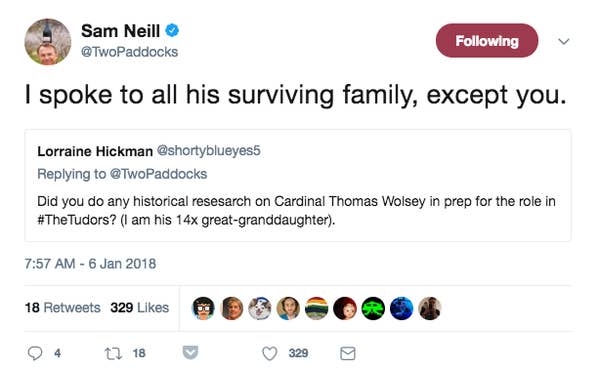Toggle the Following button
This screenshot has height=370, width=600.
487,41
